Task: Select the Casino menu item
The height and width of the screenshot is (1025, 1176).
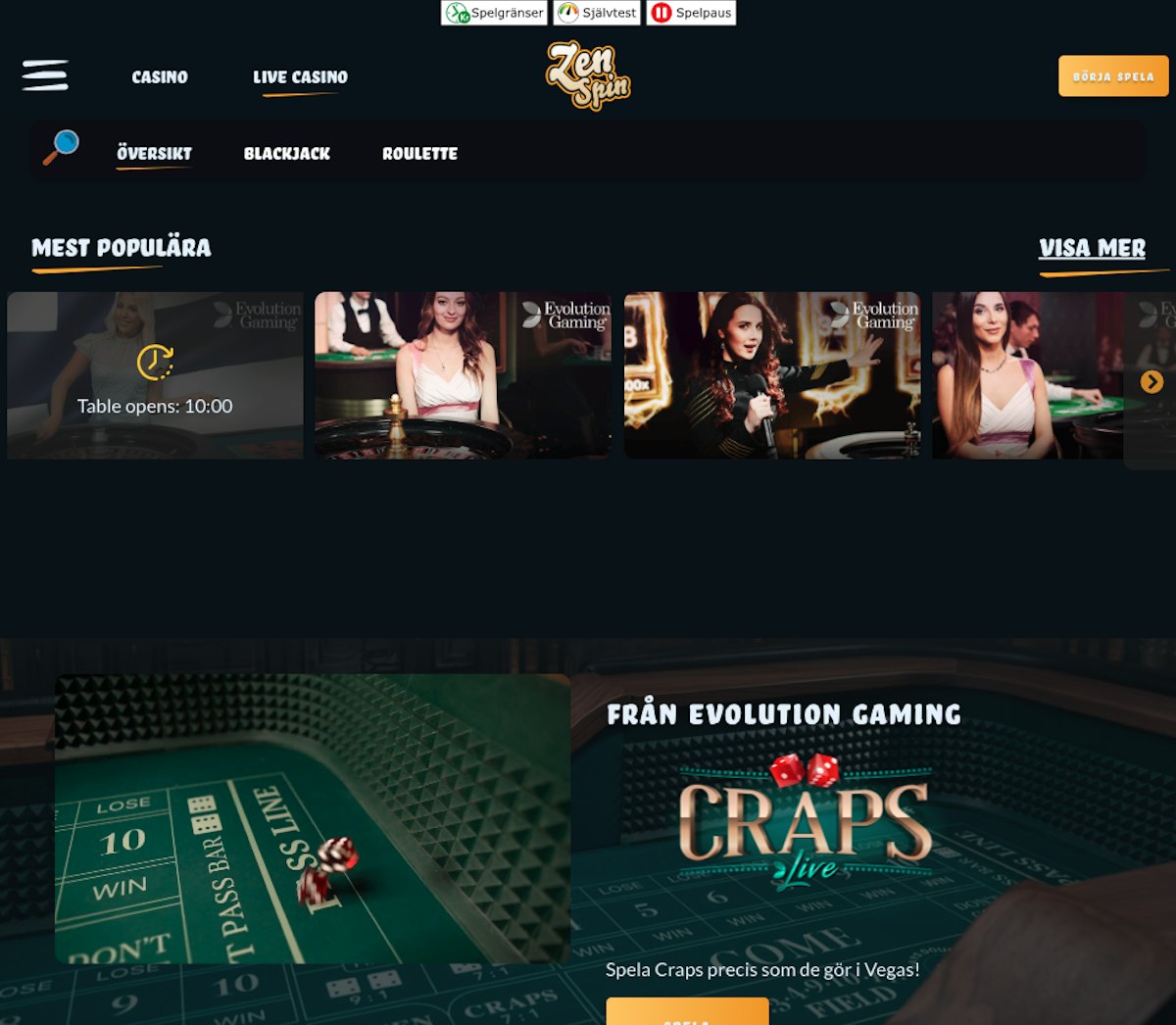Action: 160,76
